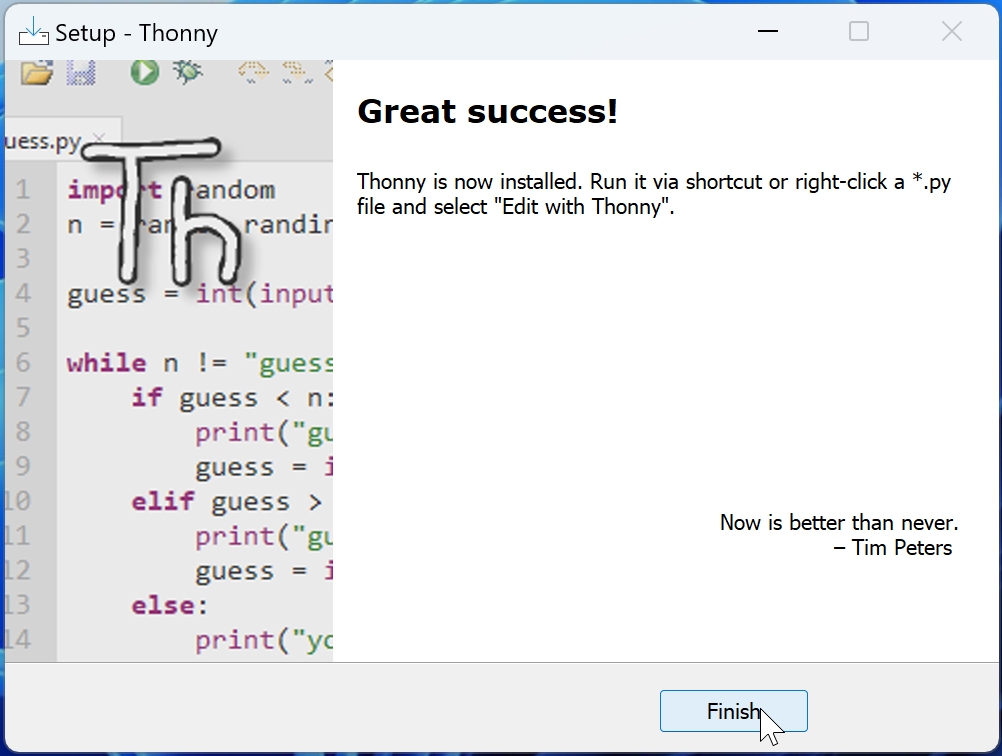Click the 'Thonny is now installed' message text
The width and height of the screenshot is (1002, 756).
(x=654, y=194)
